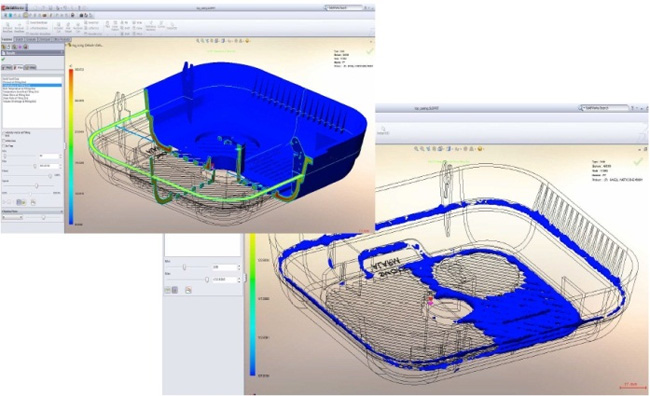Click the green checkmark in Results panel
This screenshot has height=396, width=650.
tap(3, 59)
